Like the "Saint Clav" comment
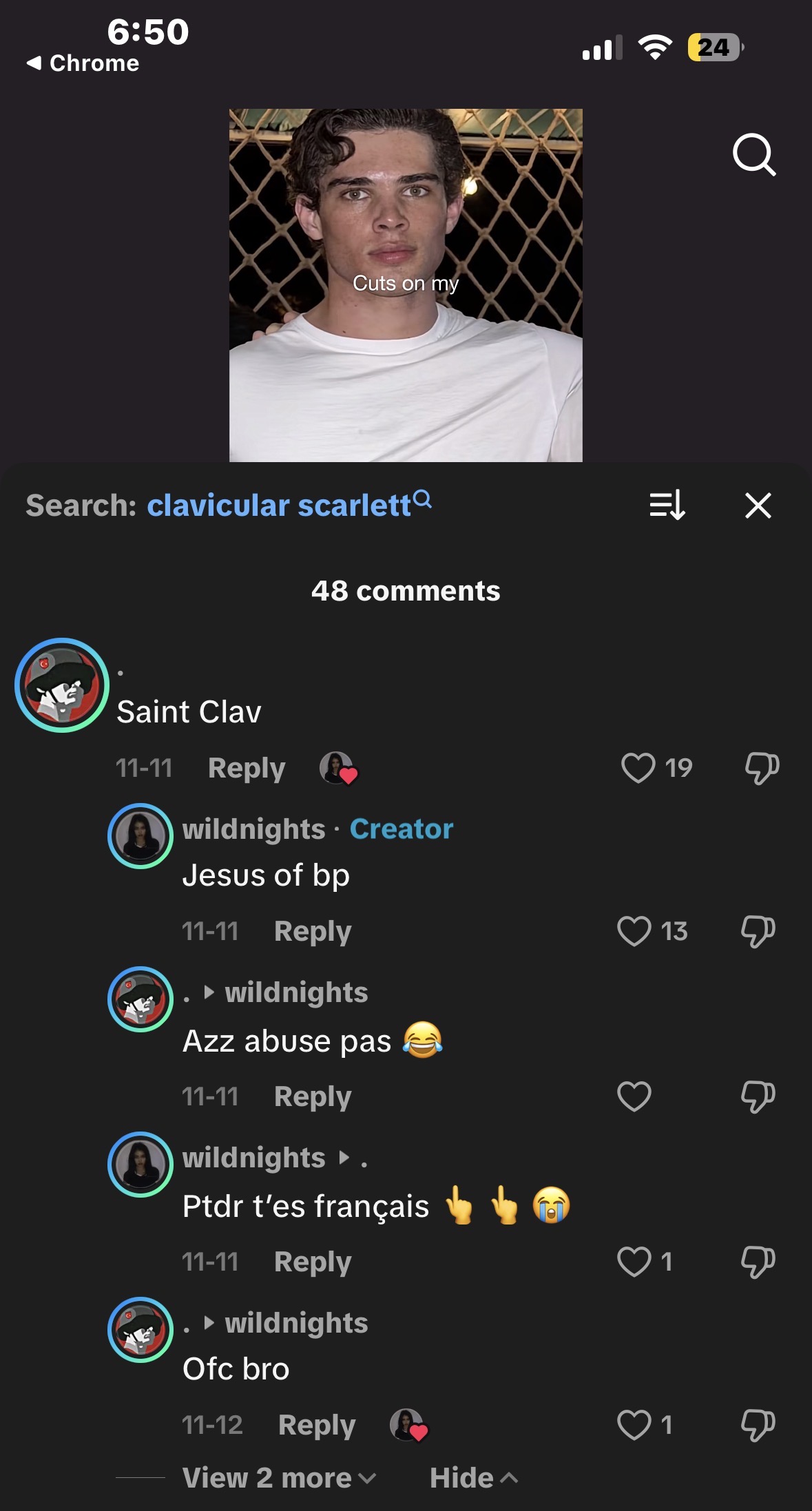Viewport: 812px width, 1511px height. click(638, 768)
